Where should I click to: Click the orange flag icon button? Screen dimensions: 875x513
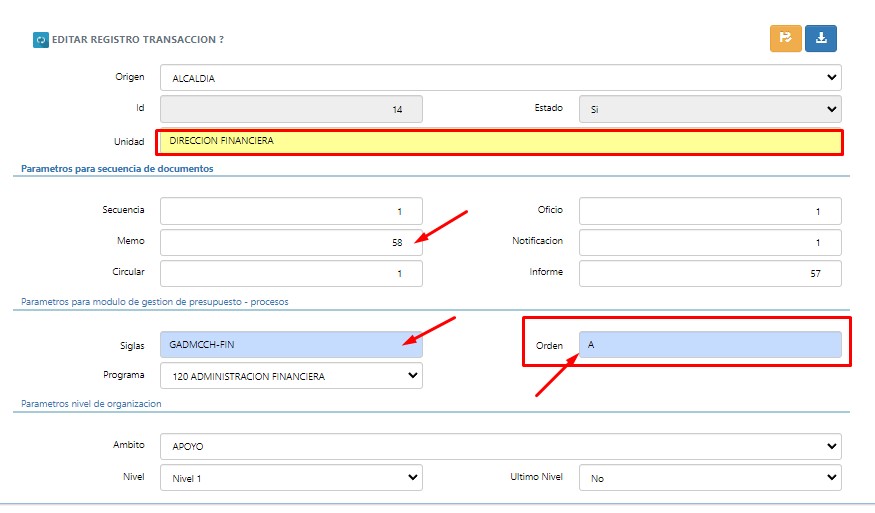tap(786, 38)
